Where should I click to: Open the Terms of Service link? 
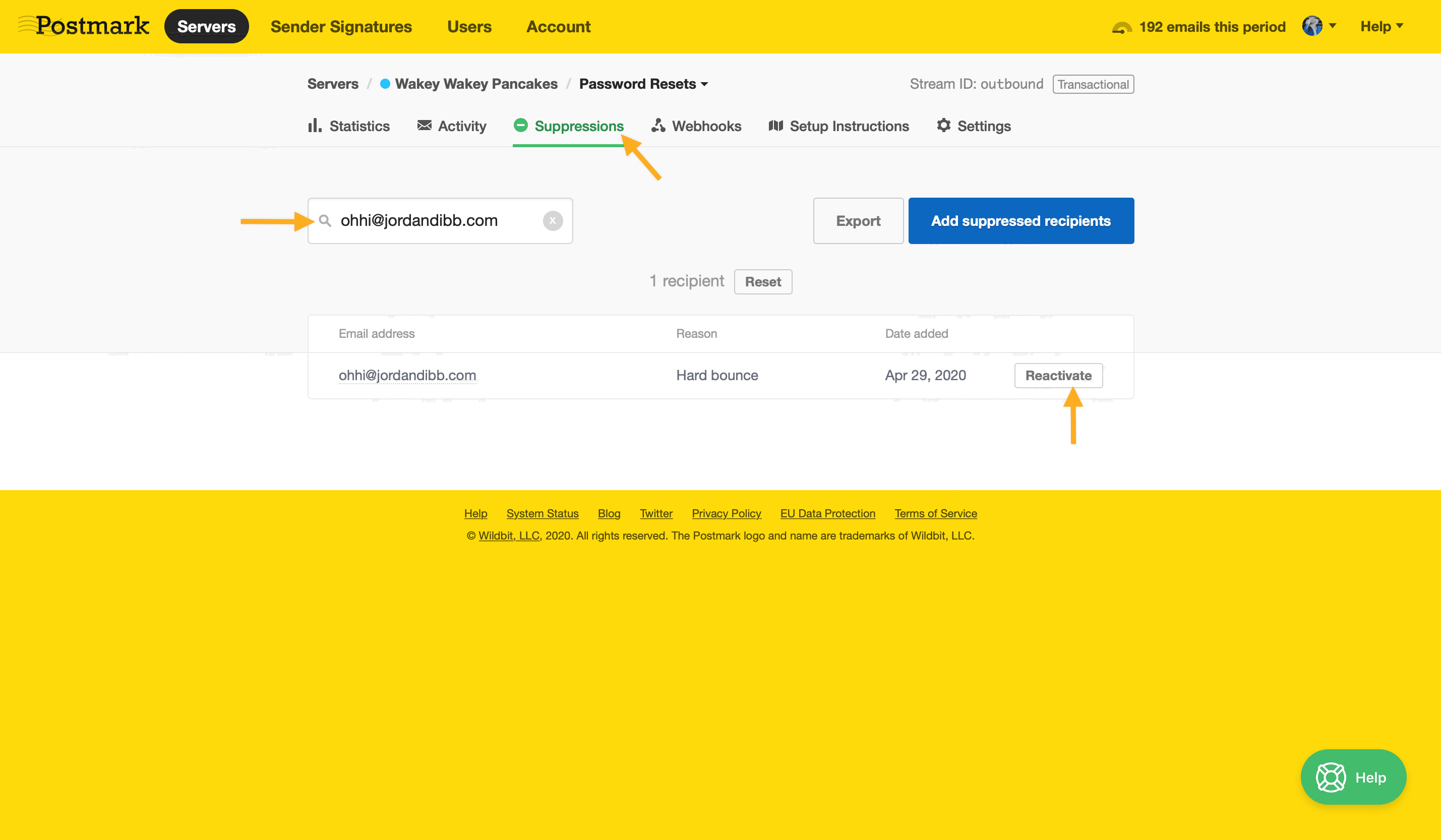(x=935, y=513)
